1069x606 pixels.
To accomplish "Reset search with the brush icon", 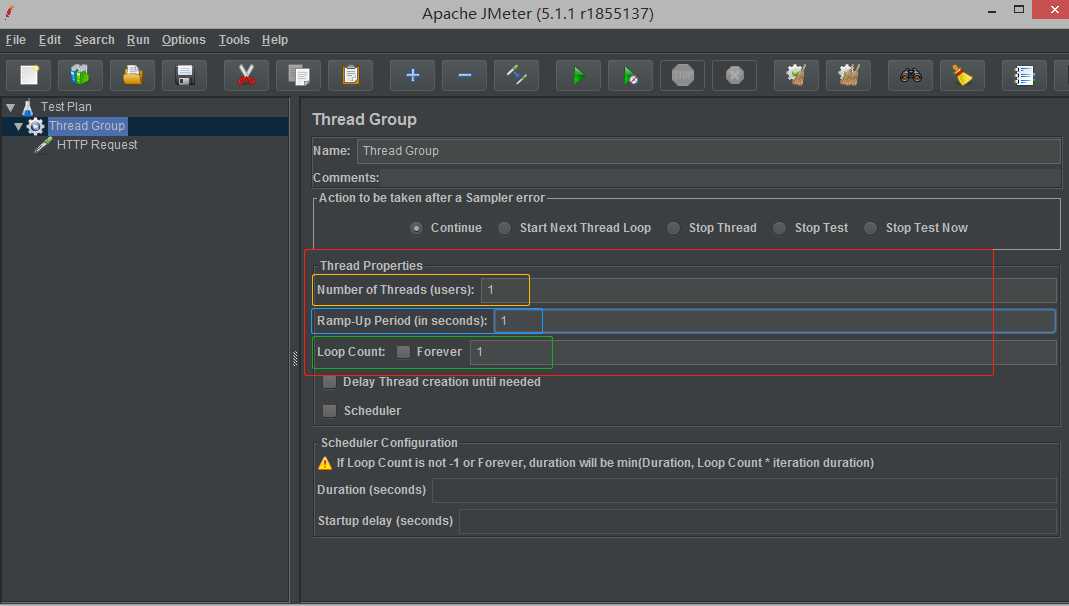I will click(962, 75).
